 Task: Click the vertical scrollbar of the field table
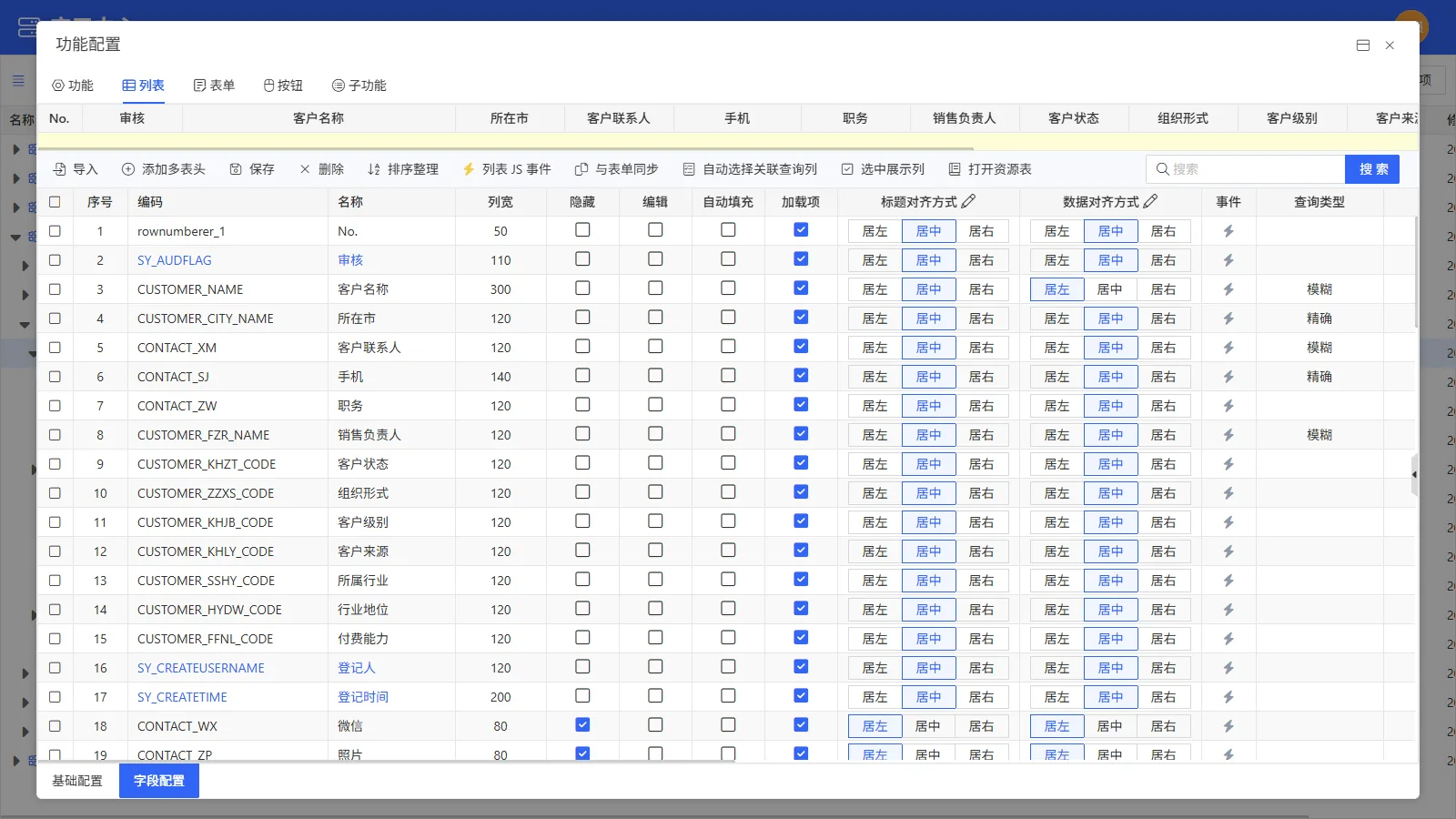coord(1416,273)
